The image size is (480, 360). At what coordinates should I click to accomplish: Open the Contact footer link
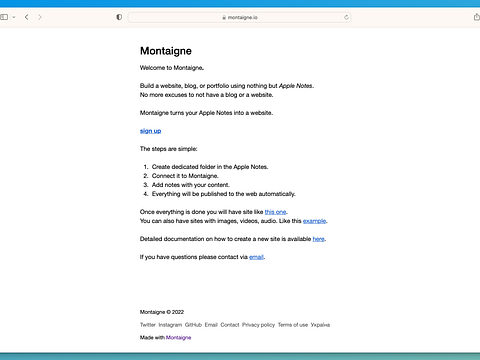230,325
